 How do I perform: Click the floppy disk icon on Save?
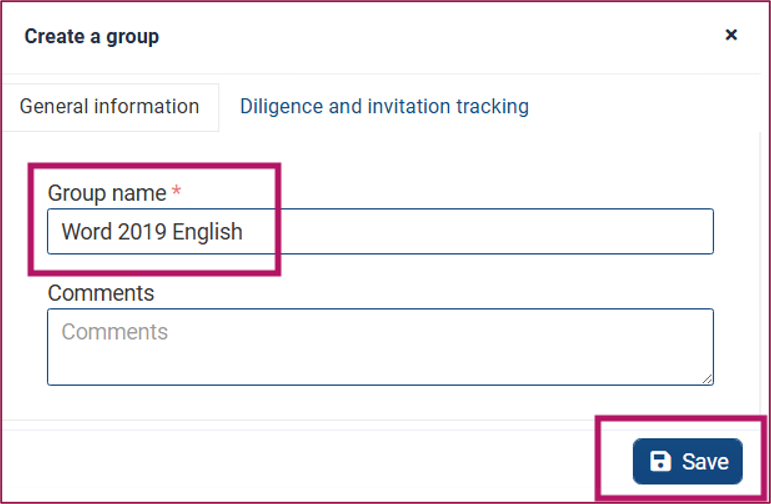coord(660,461)
